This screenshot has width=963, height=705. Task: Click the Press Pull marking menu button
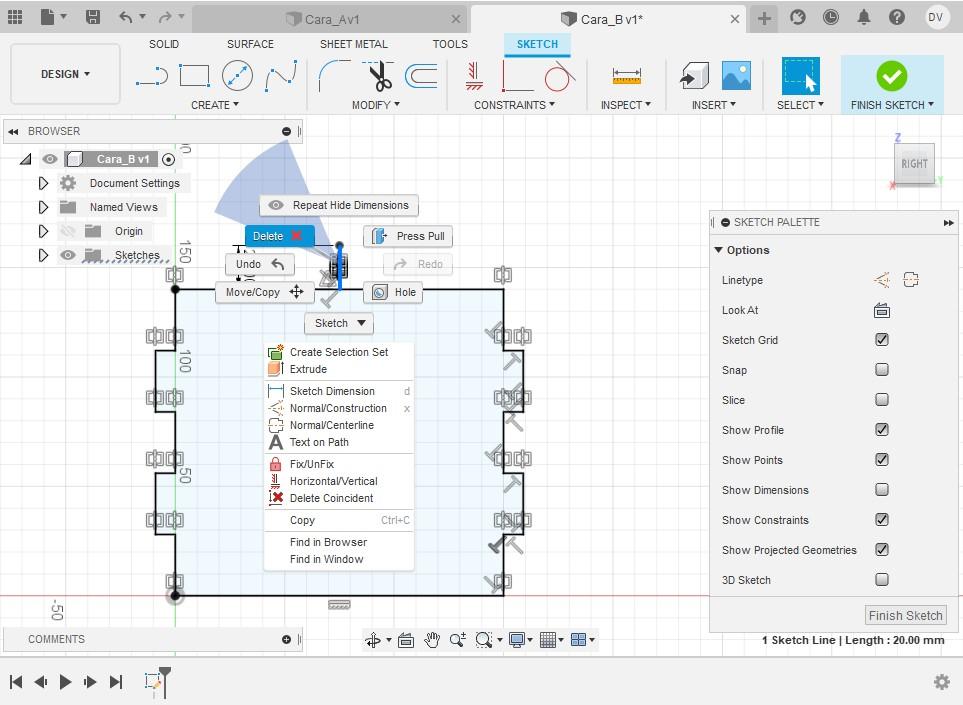tap(408, 236)
